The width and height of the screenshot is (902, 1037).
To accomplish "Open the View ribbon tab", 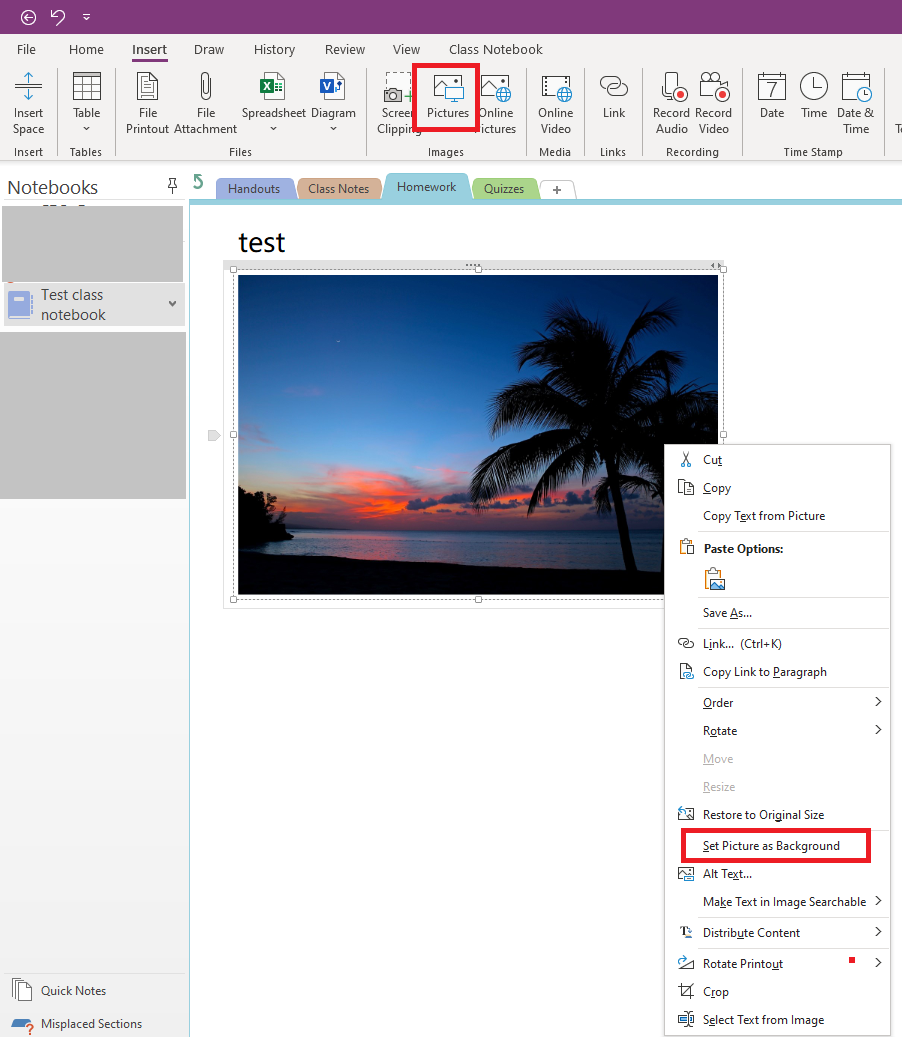I will (406, 50).
